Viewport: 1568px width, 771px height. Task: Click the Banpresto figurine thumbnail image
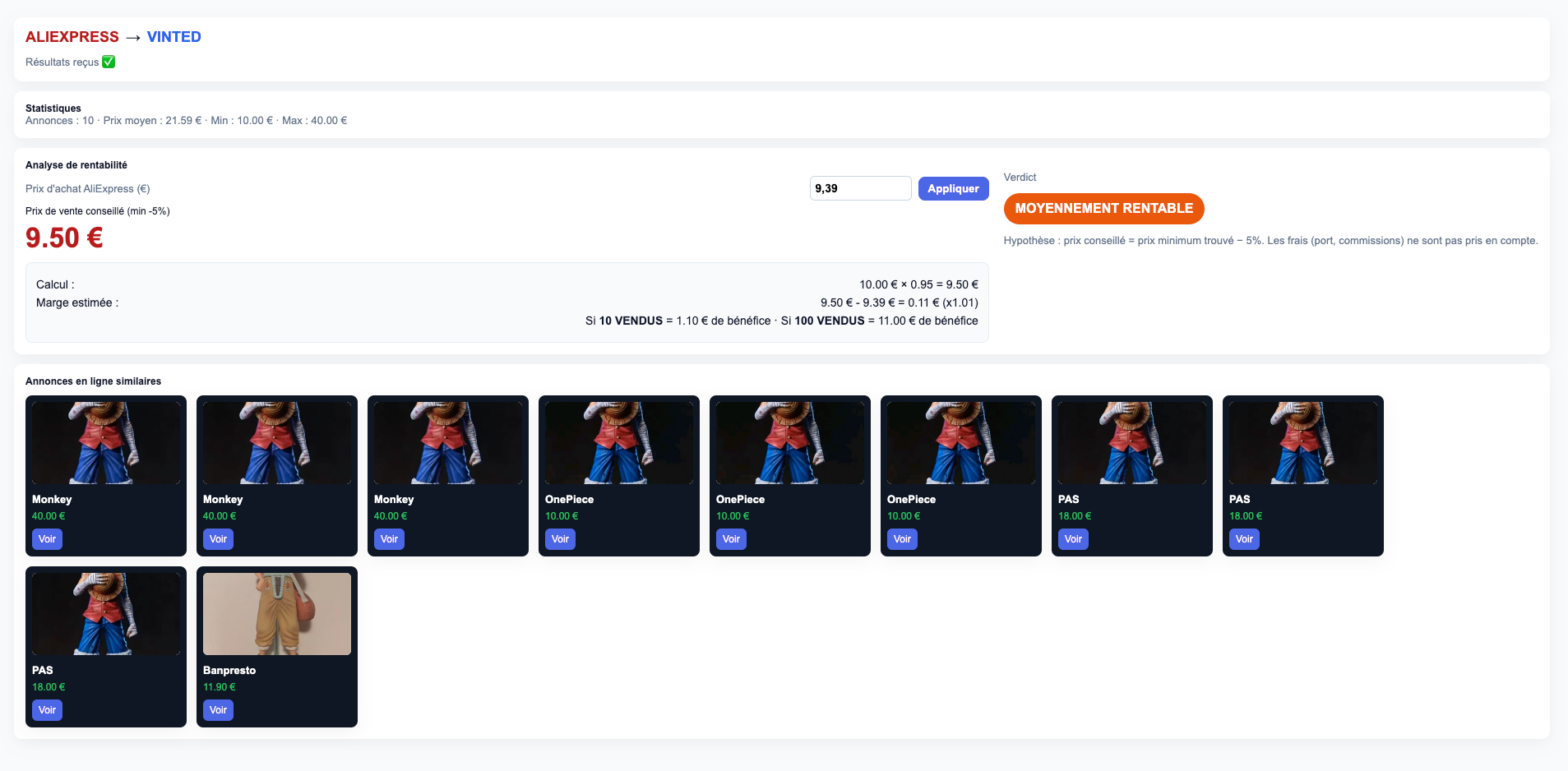click(276, 613)
